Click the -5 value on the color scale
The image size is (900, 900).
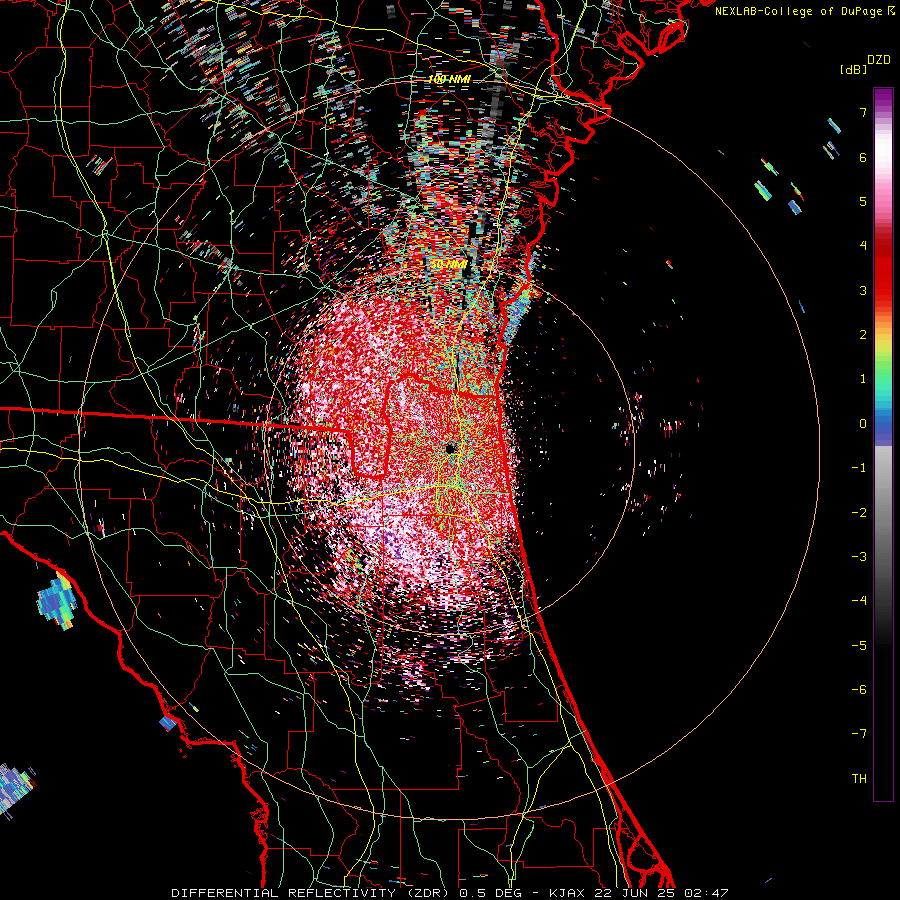click(859, 646)
